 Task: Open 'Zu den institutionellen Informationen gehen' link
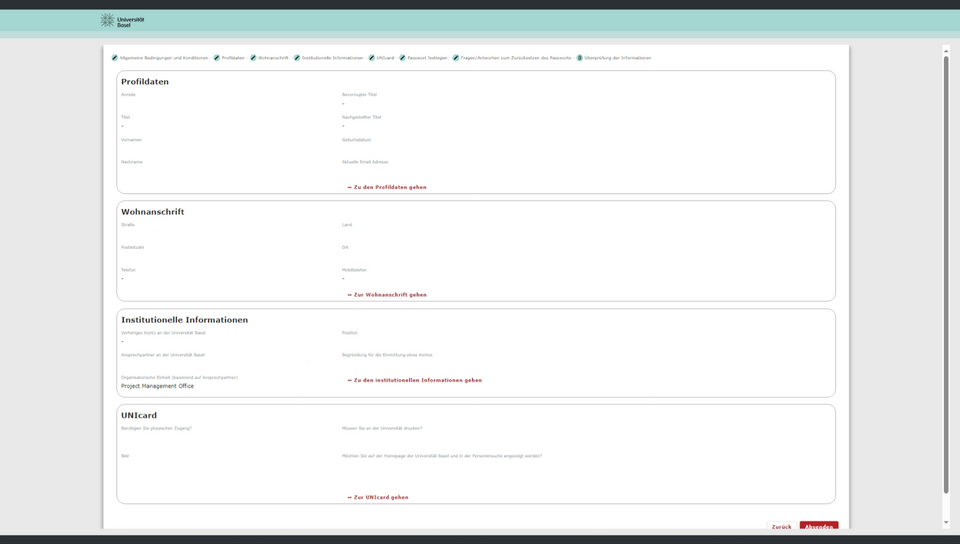(x=415, y=380)
